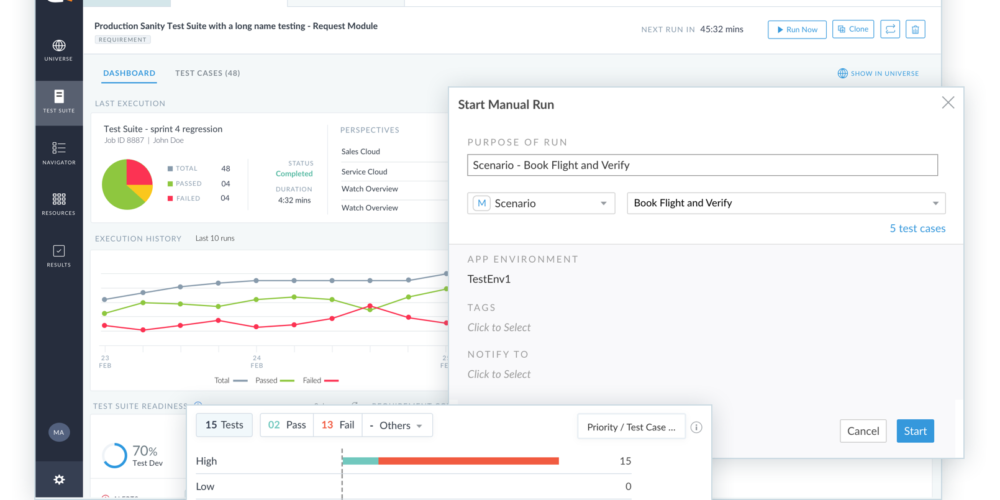This screenshot has height=500, width=1000.
Task: Open the Others filter dropdown
Action: pyautogui.click(x=396, y=425)
